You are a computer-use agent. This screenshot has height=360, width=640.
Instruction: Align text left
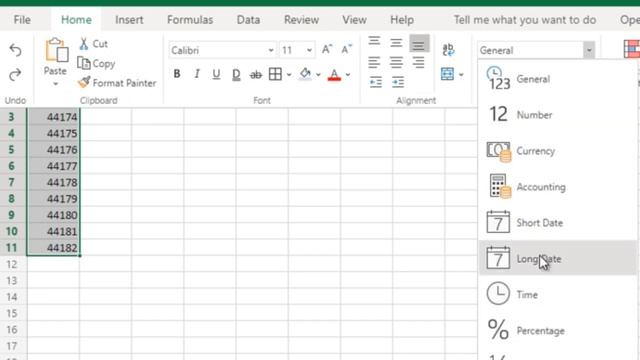(x=374, y=62)
